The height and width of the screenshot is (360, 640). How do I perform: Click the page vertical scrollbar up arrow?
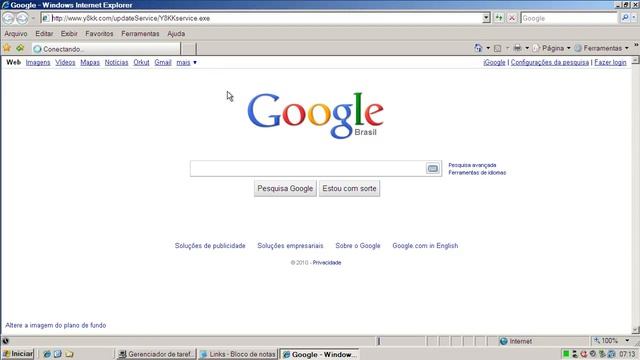pos(636,60)
